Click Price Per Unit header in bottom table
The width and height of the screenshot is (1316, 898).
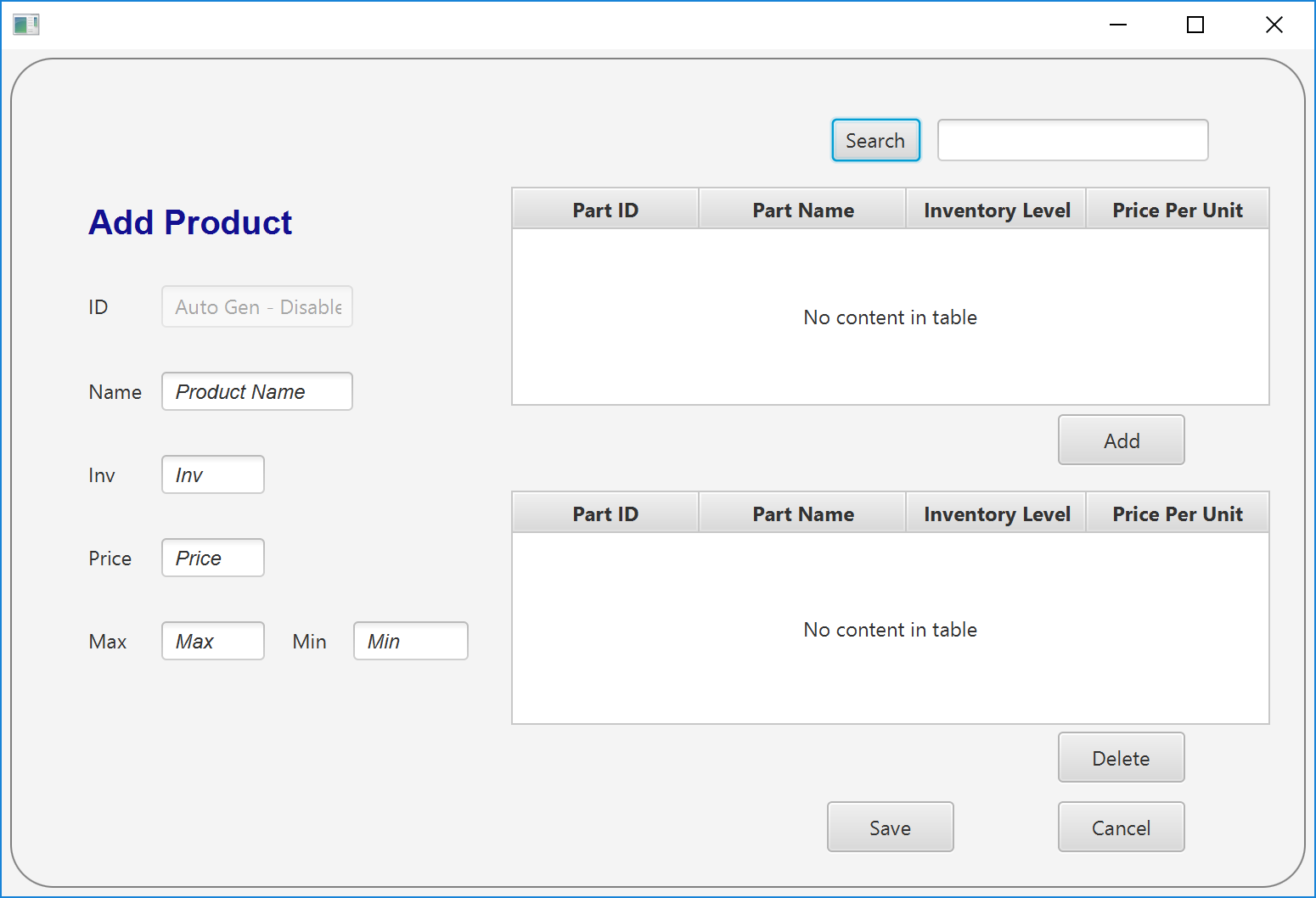pos(1178,513)
